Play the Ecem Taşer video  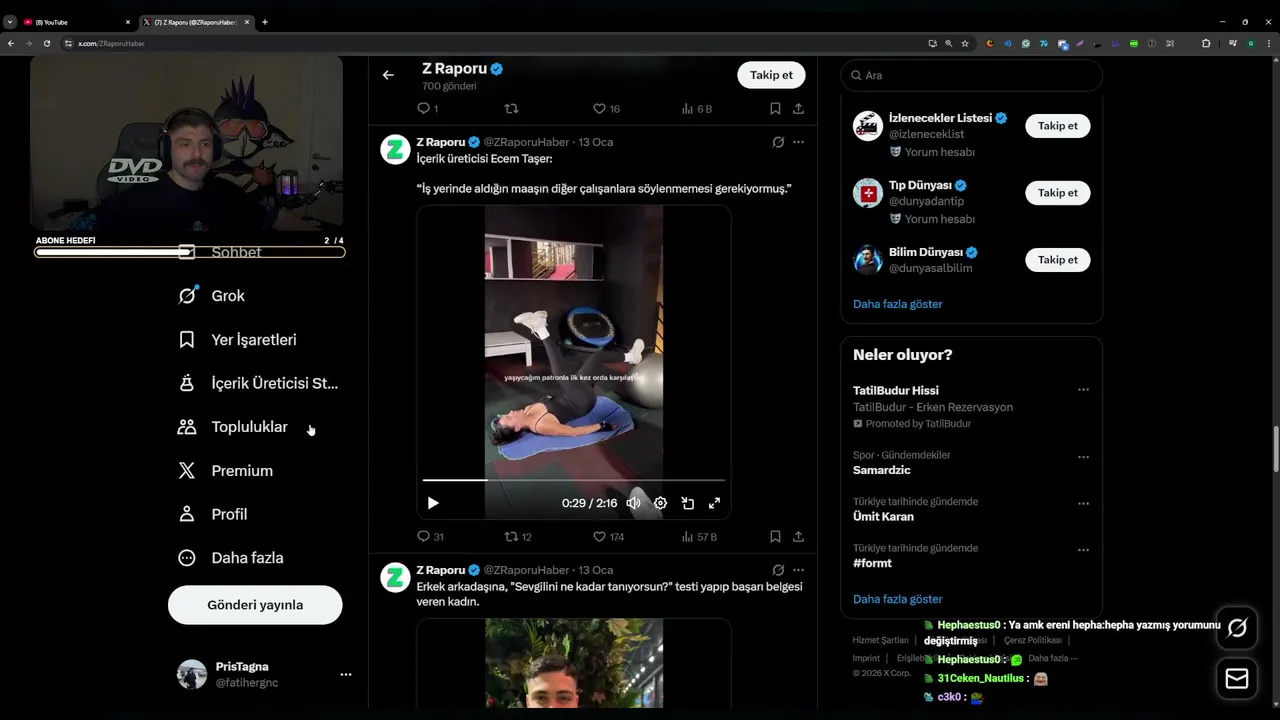click(x=433, y=503)
